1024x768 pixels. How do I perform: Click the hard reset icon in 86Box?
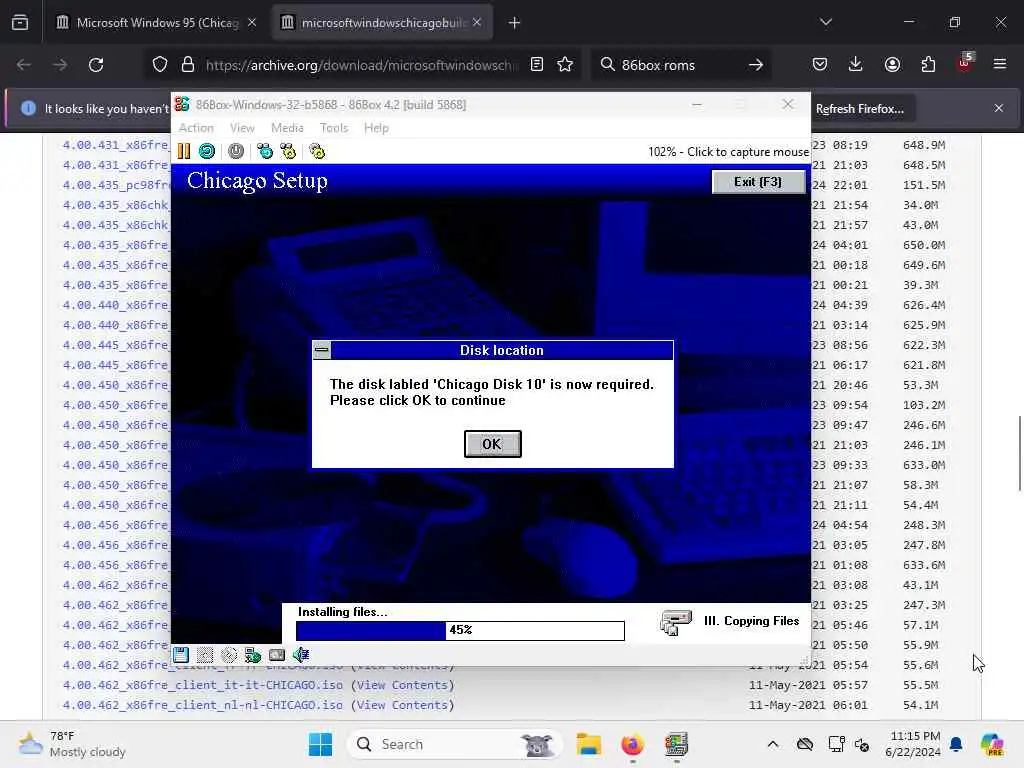tap(207, 152)
